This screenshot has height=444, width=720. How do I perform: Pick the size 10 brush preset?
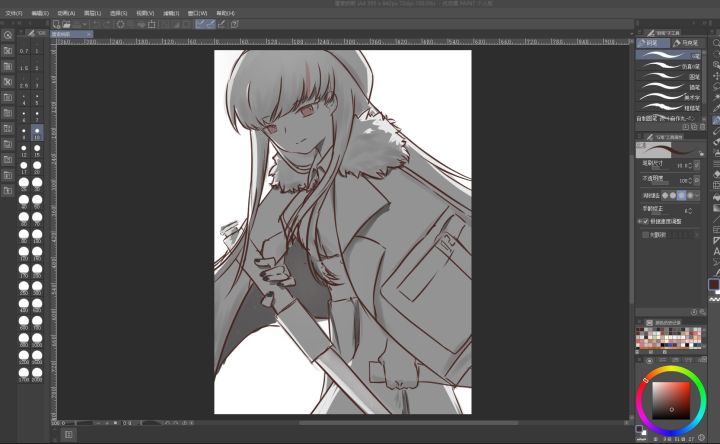37,131
